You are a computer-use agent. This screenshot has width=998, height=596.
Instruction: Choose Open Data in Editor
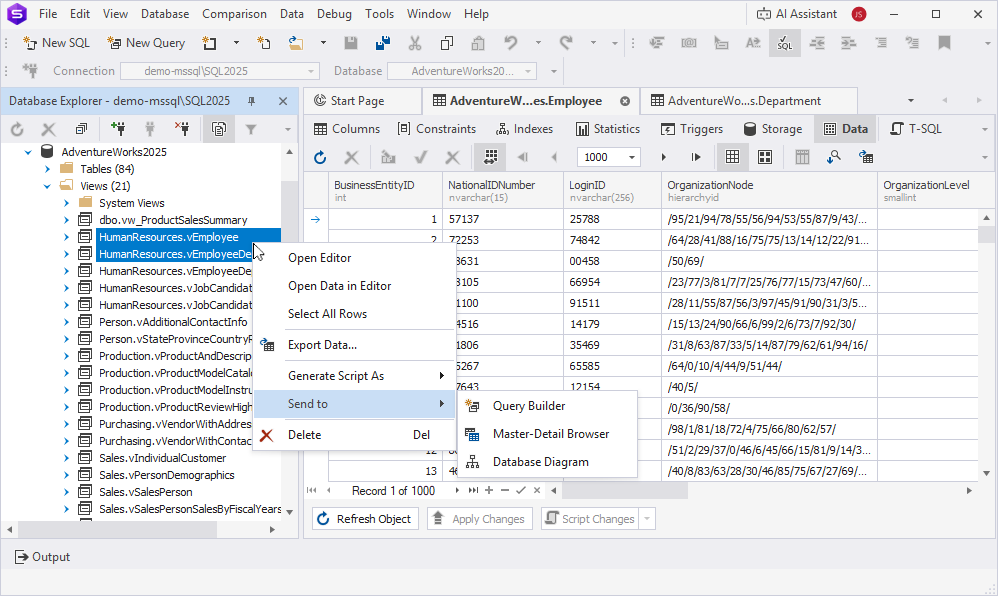[x=354, y=286]
